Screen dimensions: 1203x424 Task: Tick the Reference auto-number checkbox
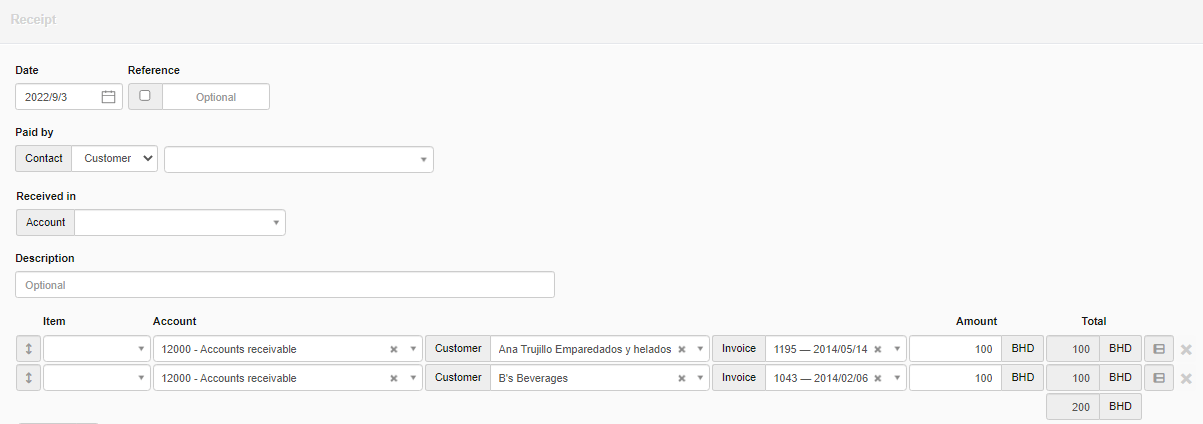pos(145,96)
